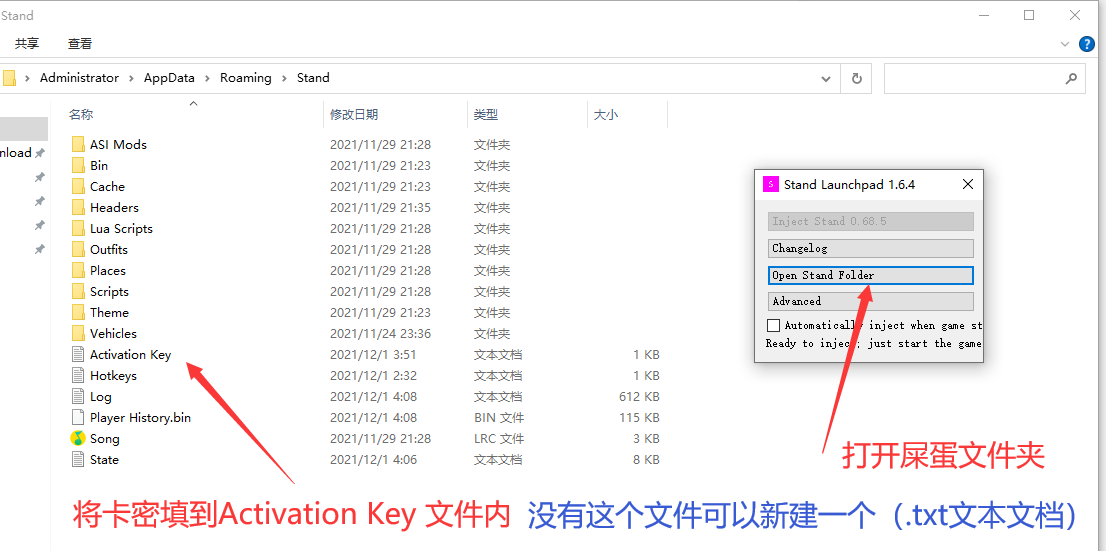The height and width of the screenshot is (551, 1106).
Task: Click the folder icon in address bar
Action: [x=9, y=78]
